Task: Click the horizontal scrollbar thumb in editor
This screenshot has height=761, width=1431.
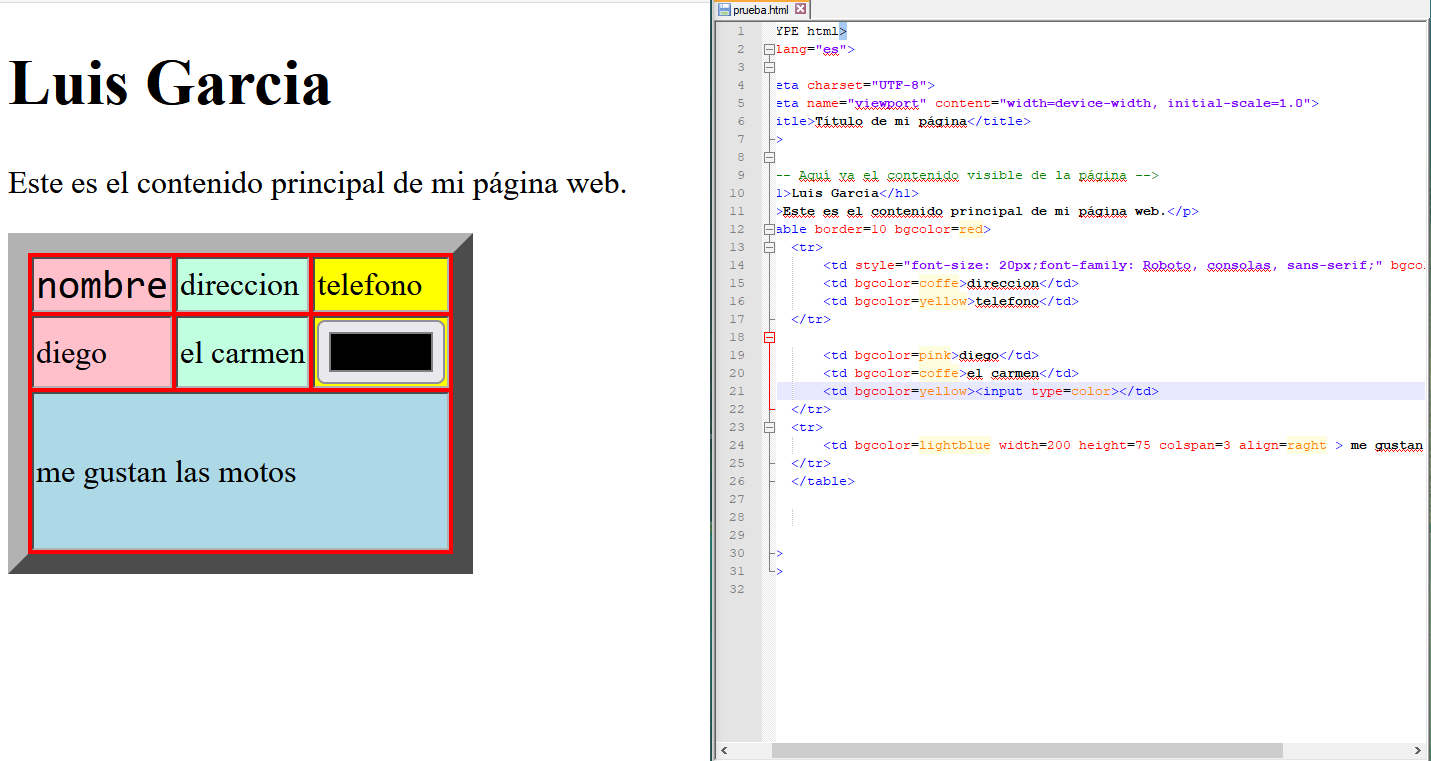Action: (1026, 750)
